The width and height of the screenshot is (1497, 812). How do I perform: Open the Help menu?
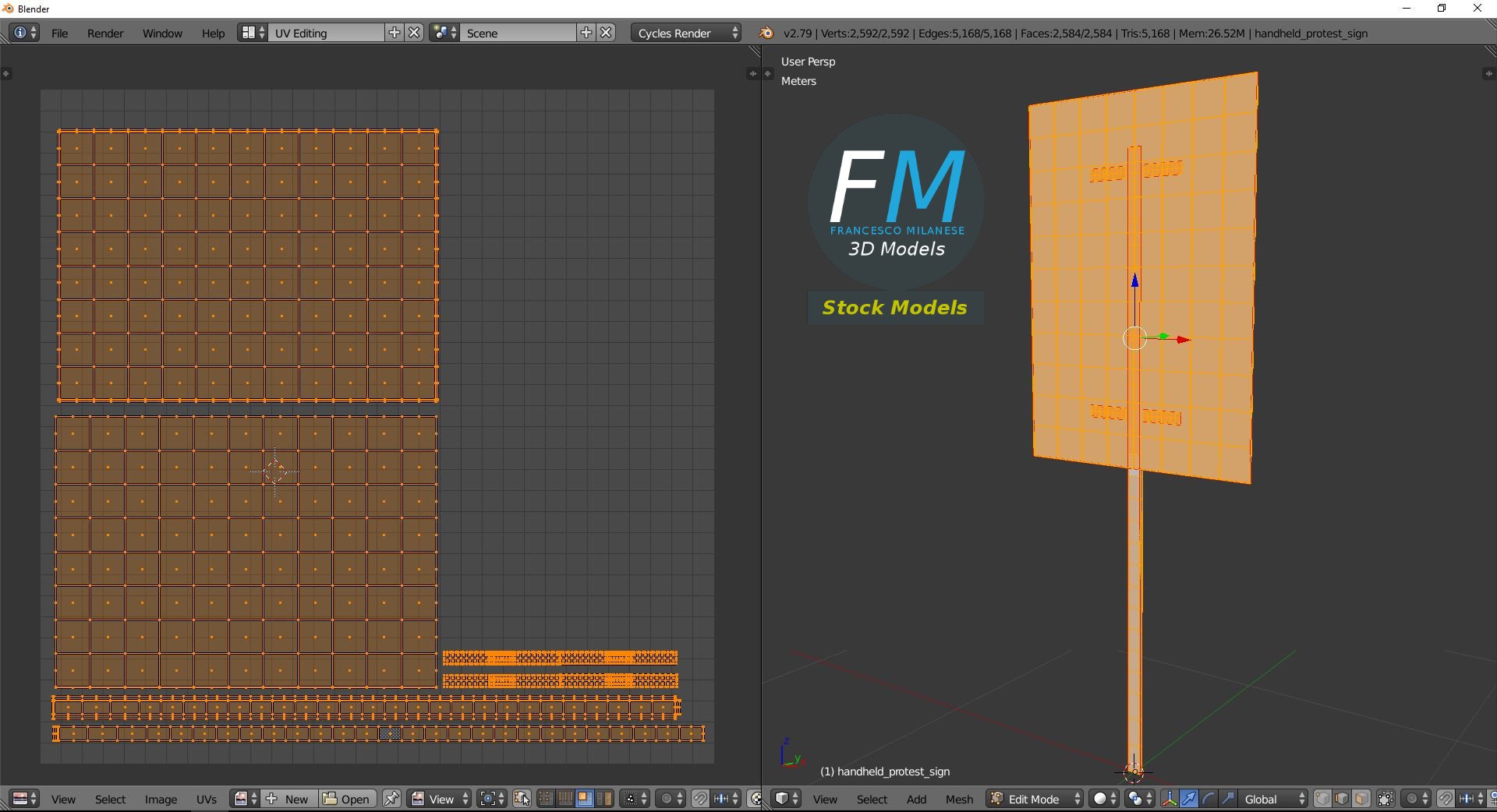coord(213,33)
